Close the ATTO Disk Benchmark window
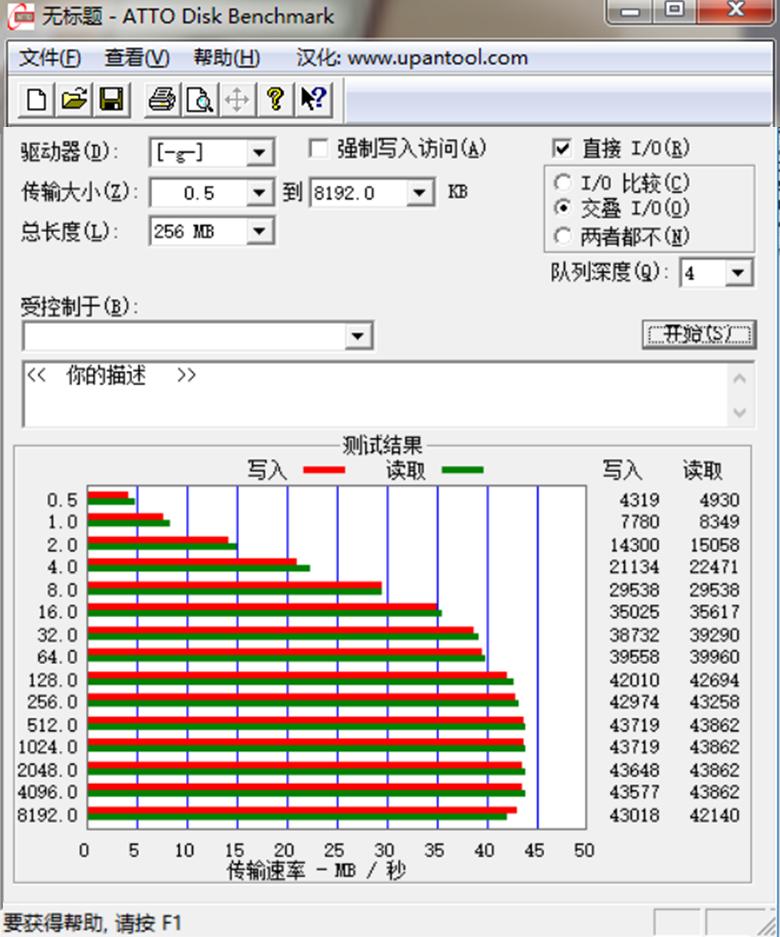 736,12
